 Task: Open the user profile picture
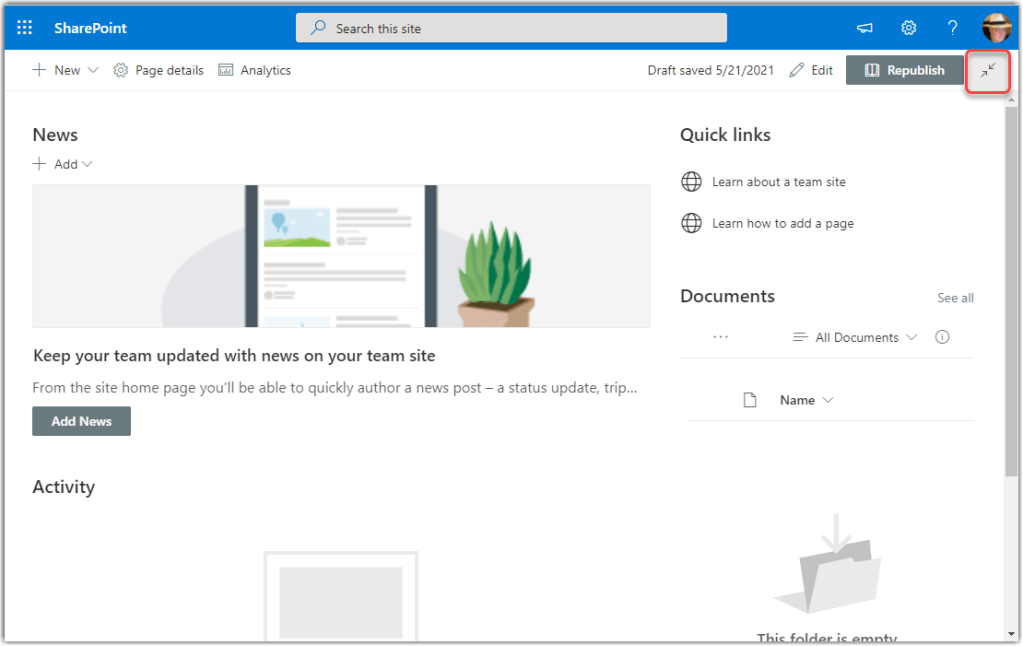[x=996, y=28]
